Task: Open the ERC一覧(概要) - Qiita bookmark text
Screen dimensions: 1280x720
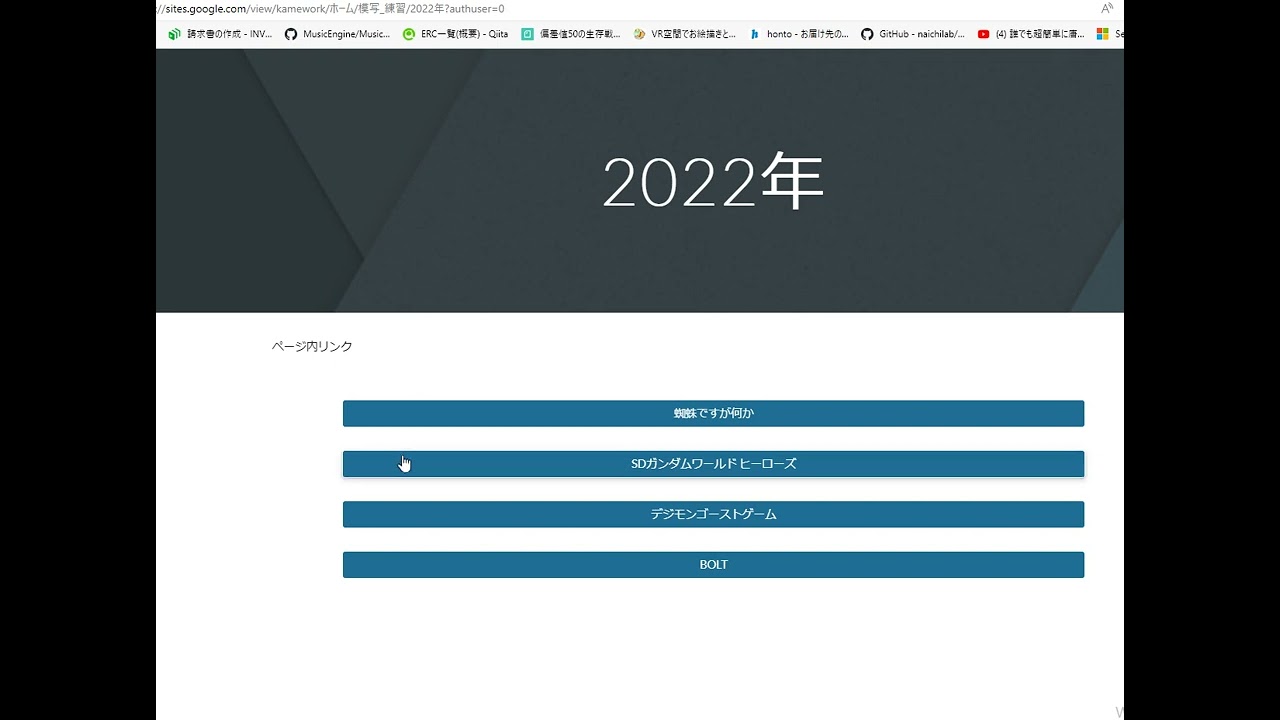Action: tap(464, 34)
